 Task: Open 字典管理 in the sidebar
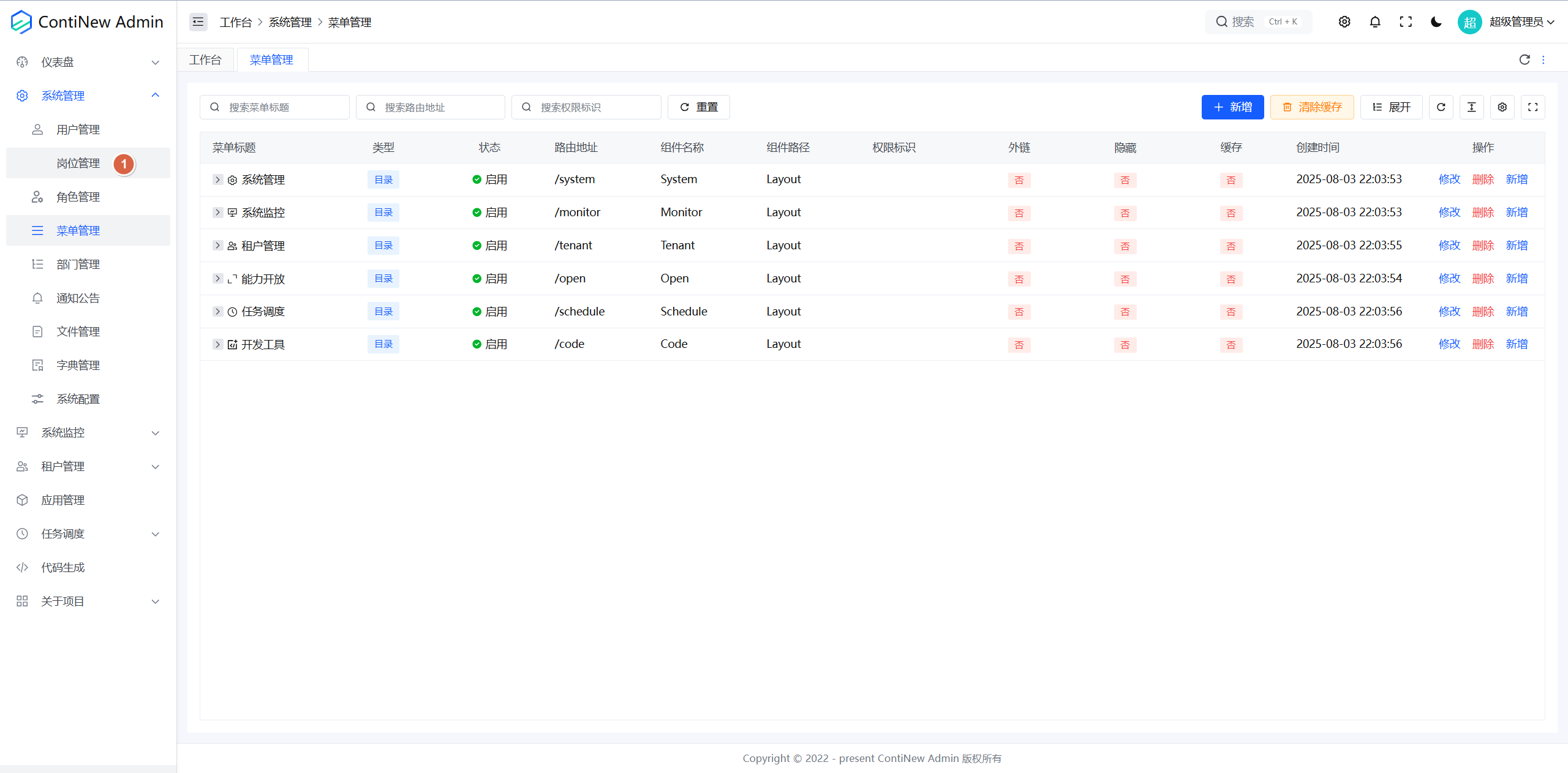tap(88, 365)
